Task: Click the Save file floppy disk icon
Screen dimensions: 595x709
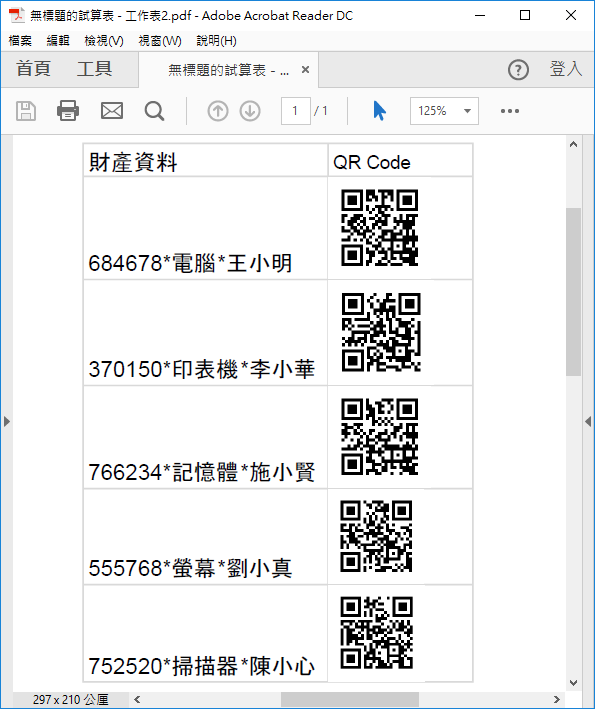Action: pos(26,111)
